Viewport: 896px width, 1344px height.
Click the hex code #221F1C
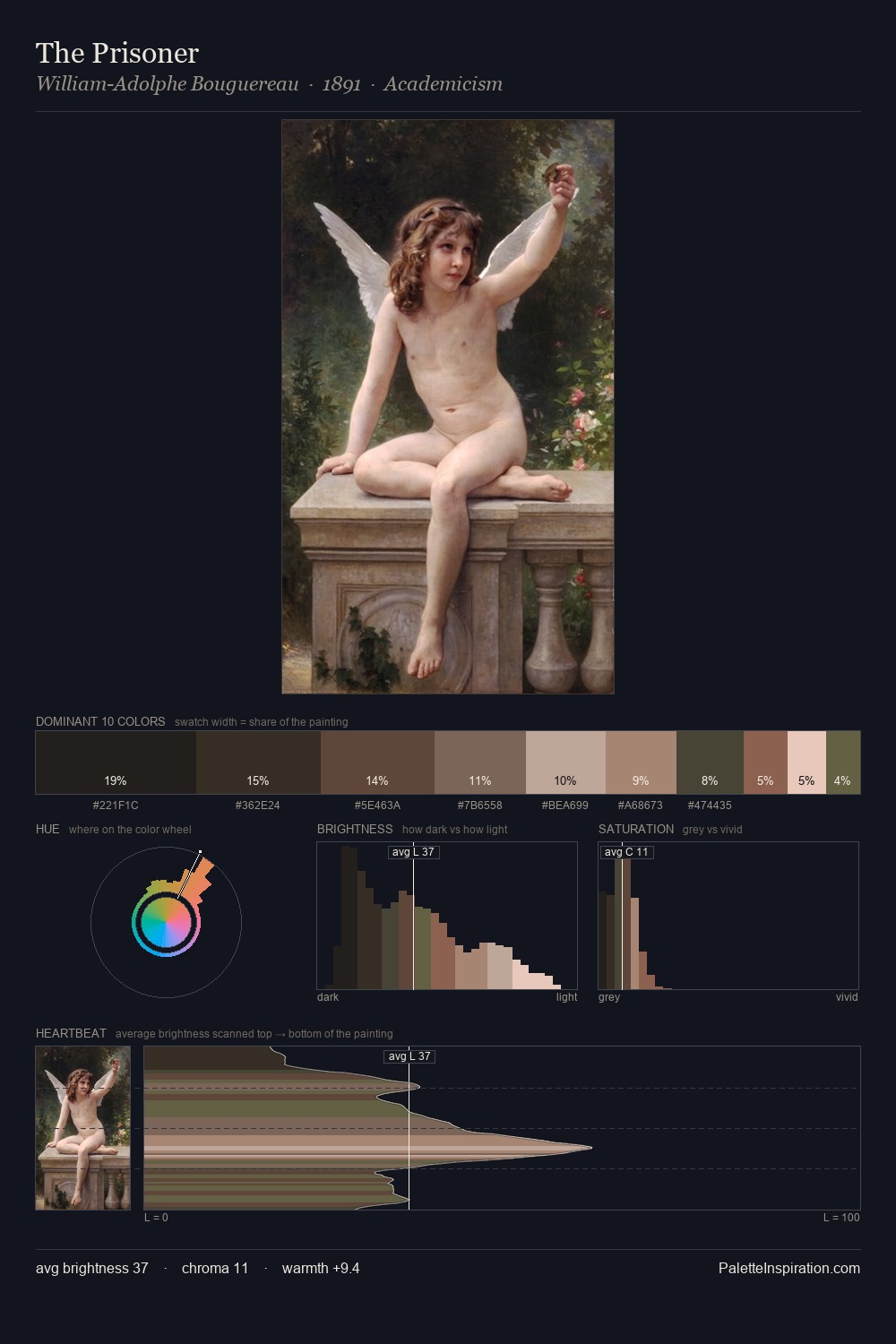click(116, 806)
